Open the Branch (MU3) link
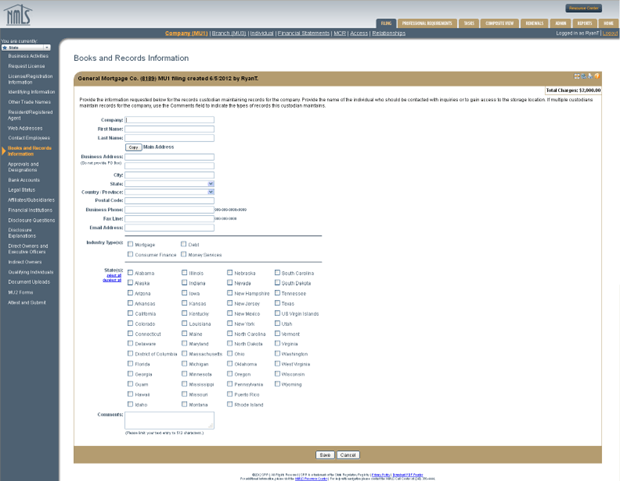Viewport: 620px width, 481px height. [229, 33]
